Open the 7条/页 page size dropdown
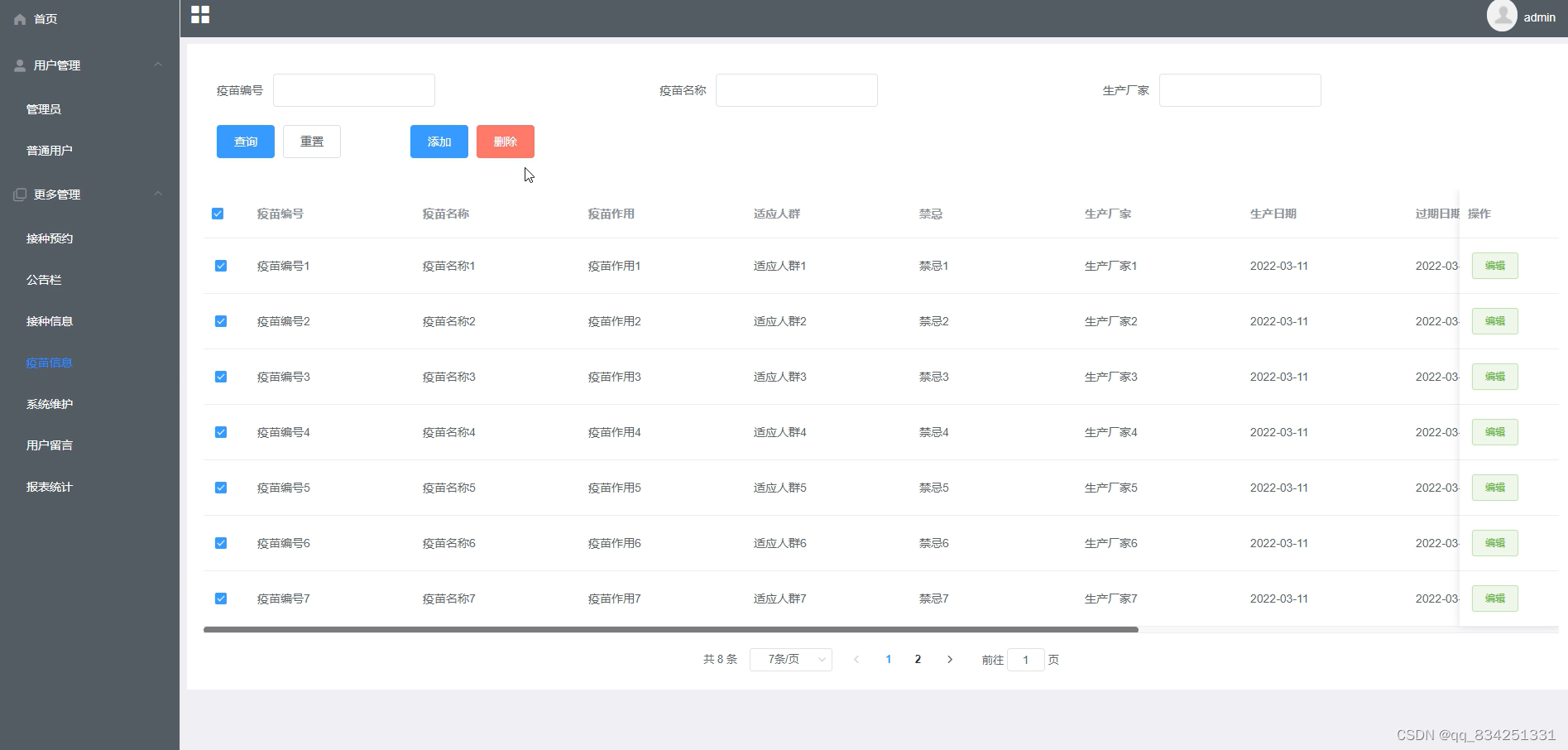Screen dimensions: 1568x750 [x=791, y=660]
